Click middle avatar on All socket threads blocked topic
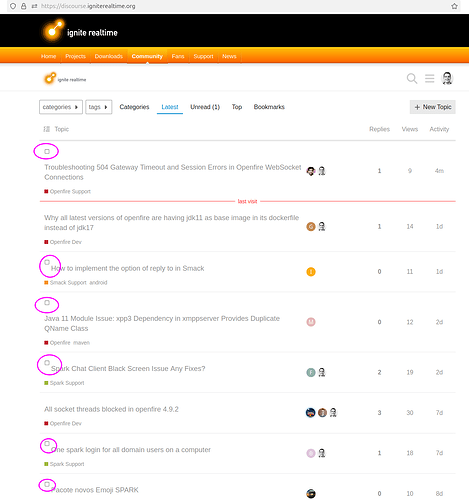 [x=322, y=413]
